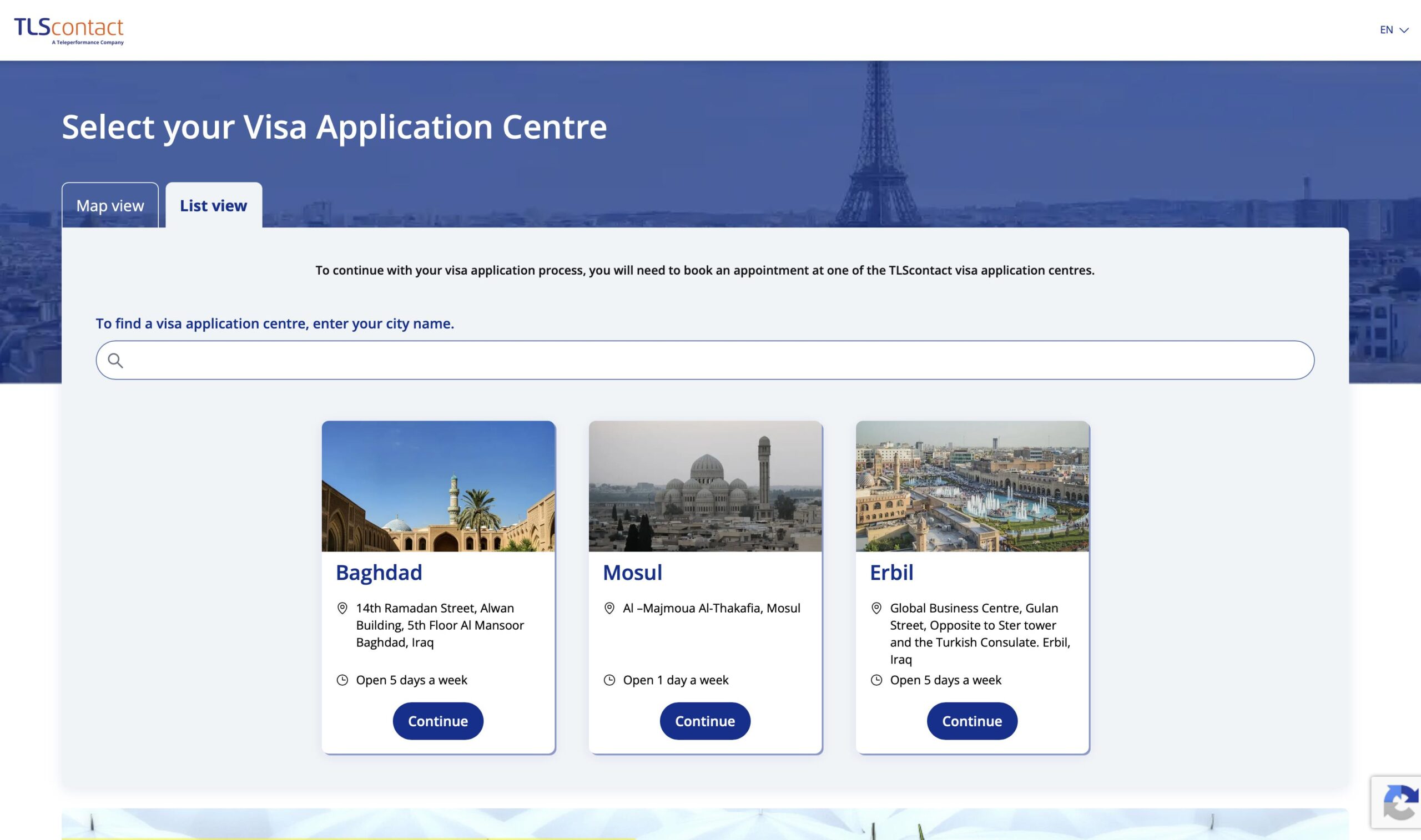The width and height of the screenshot is (1421, 840).
Task: Click the city name search field
Action: coord(705,360)
